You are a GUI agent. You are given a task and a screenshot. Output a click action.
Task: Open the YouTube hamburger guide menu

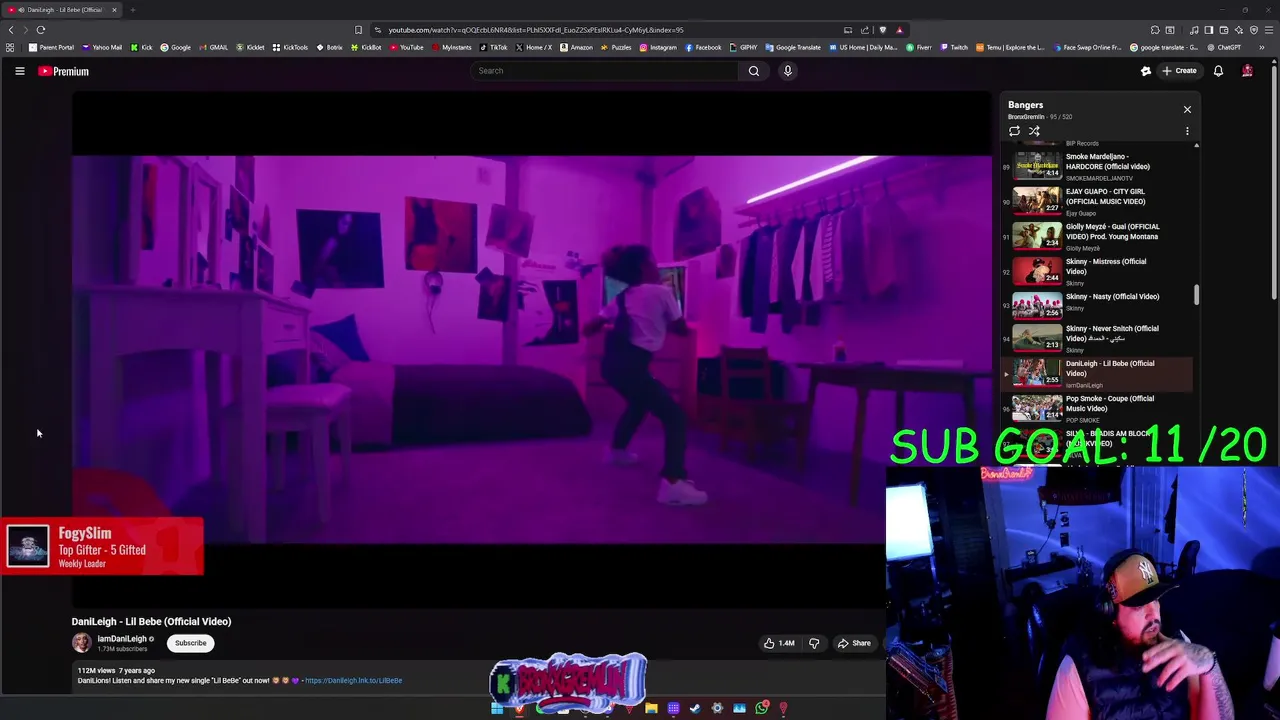(19, 71)
